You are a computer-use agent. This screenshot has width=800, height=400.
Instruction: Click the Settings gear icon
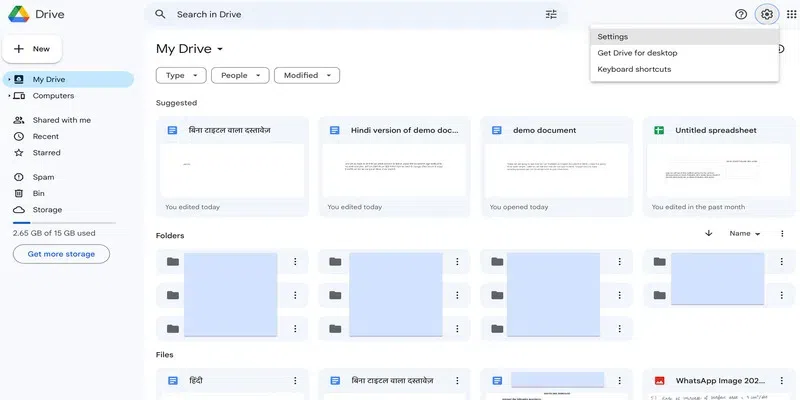[x=767, y=15]
